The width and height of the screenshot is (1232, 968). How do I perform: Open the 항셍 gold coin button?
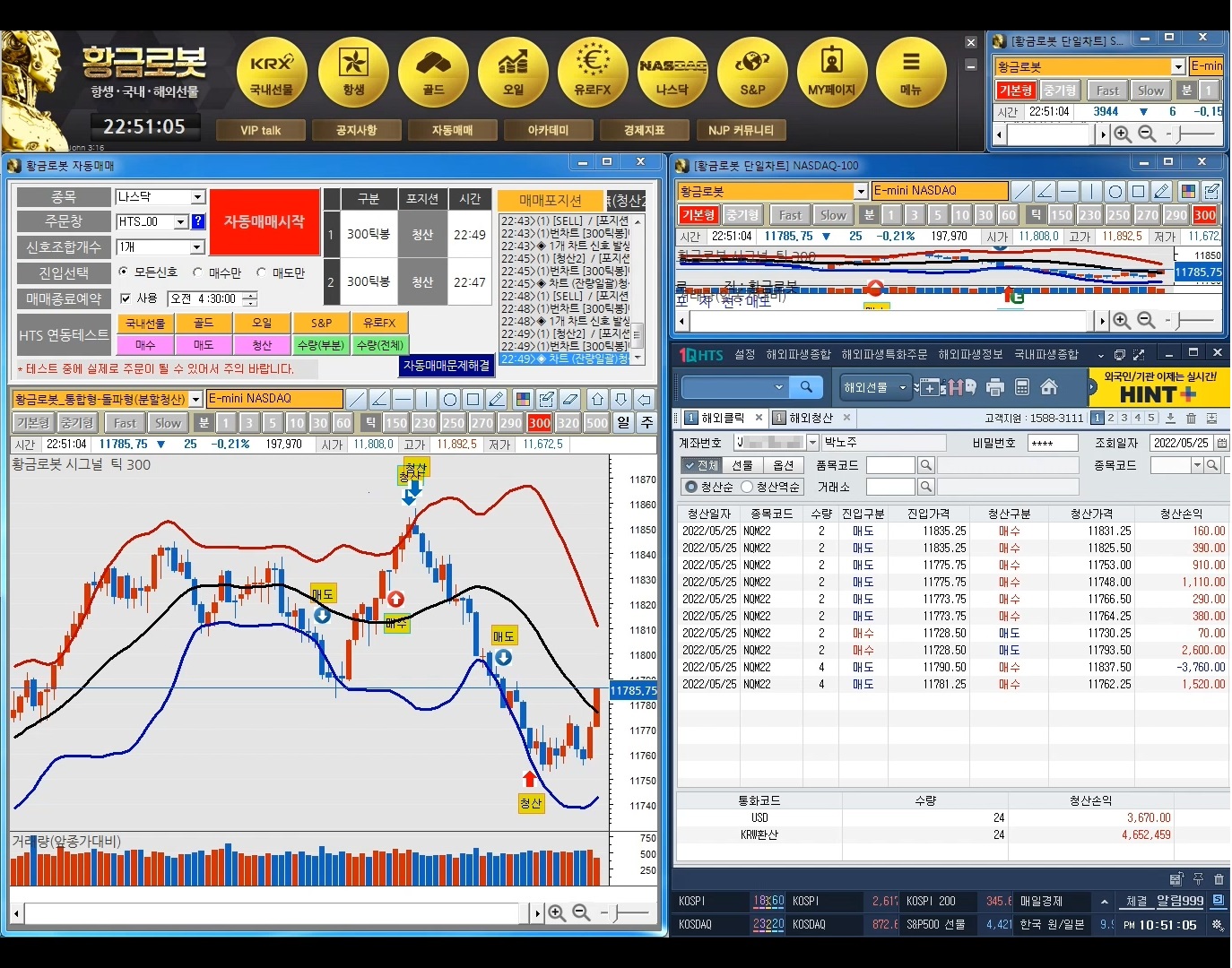tap(353, 72)
